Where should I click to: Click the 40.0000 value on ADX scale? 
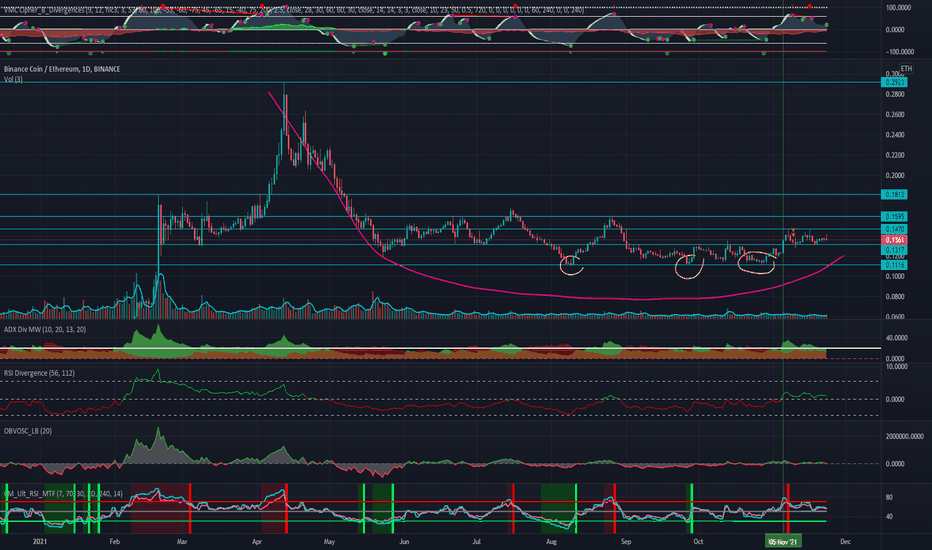tap(896, 338)
